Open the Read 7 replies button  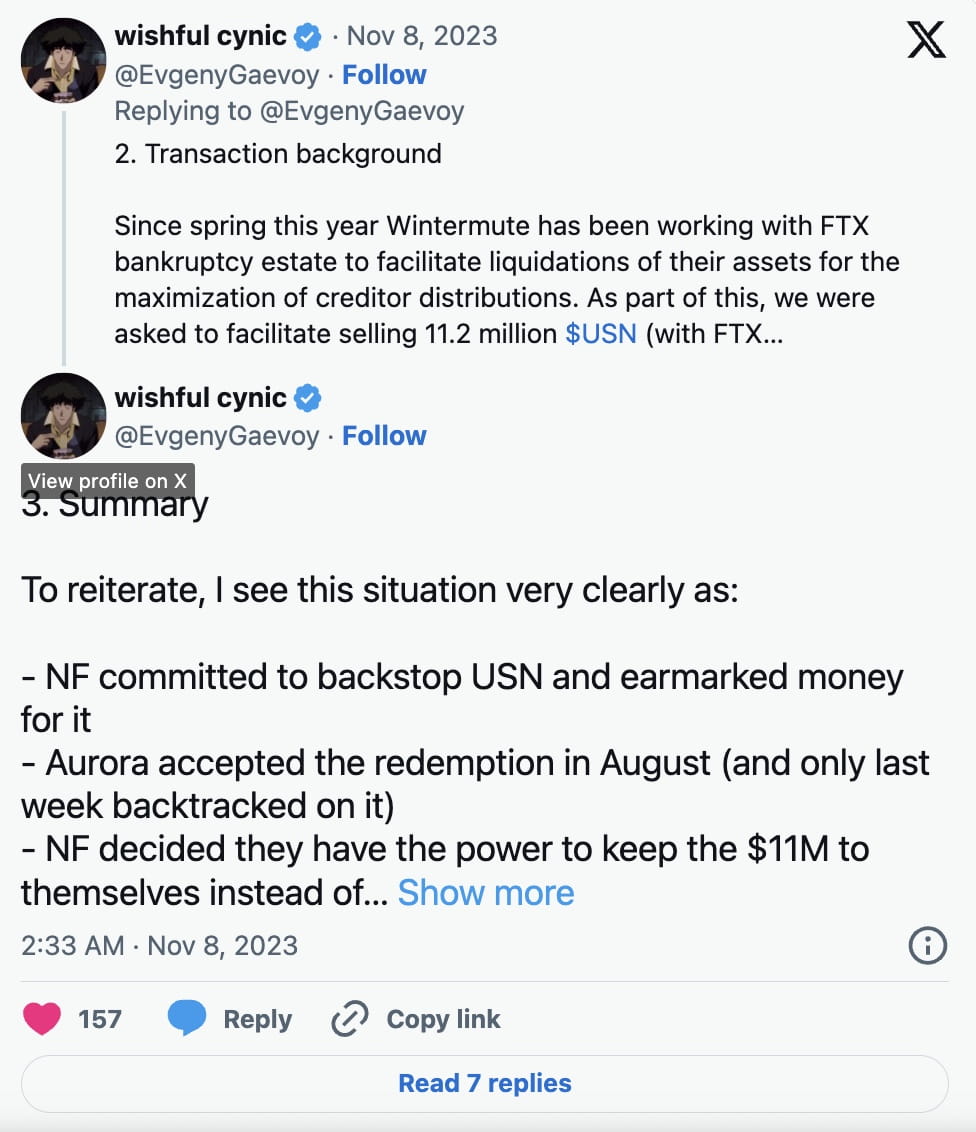pyautogui.click(x=486, y=1084)
